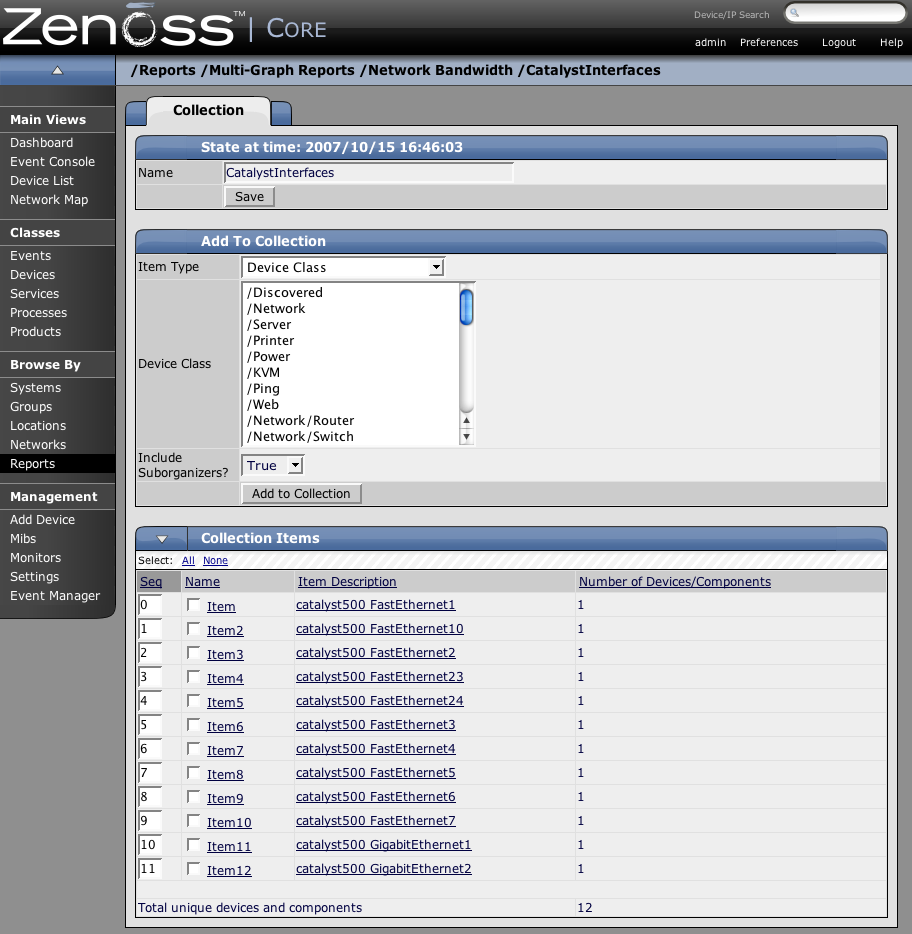The width and height of the screenshot is (912, 934).
Task: Open the Event Console menu item
Action: [52, 162]
